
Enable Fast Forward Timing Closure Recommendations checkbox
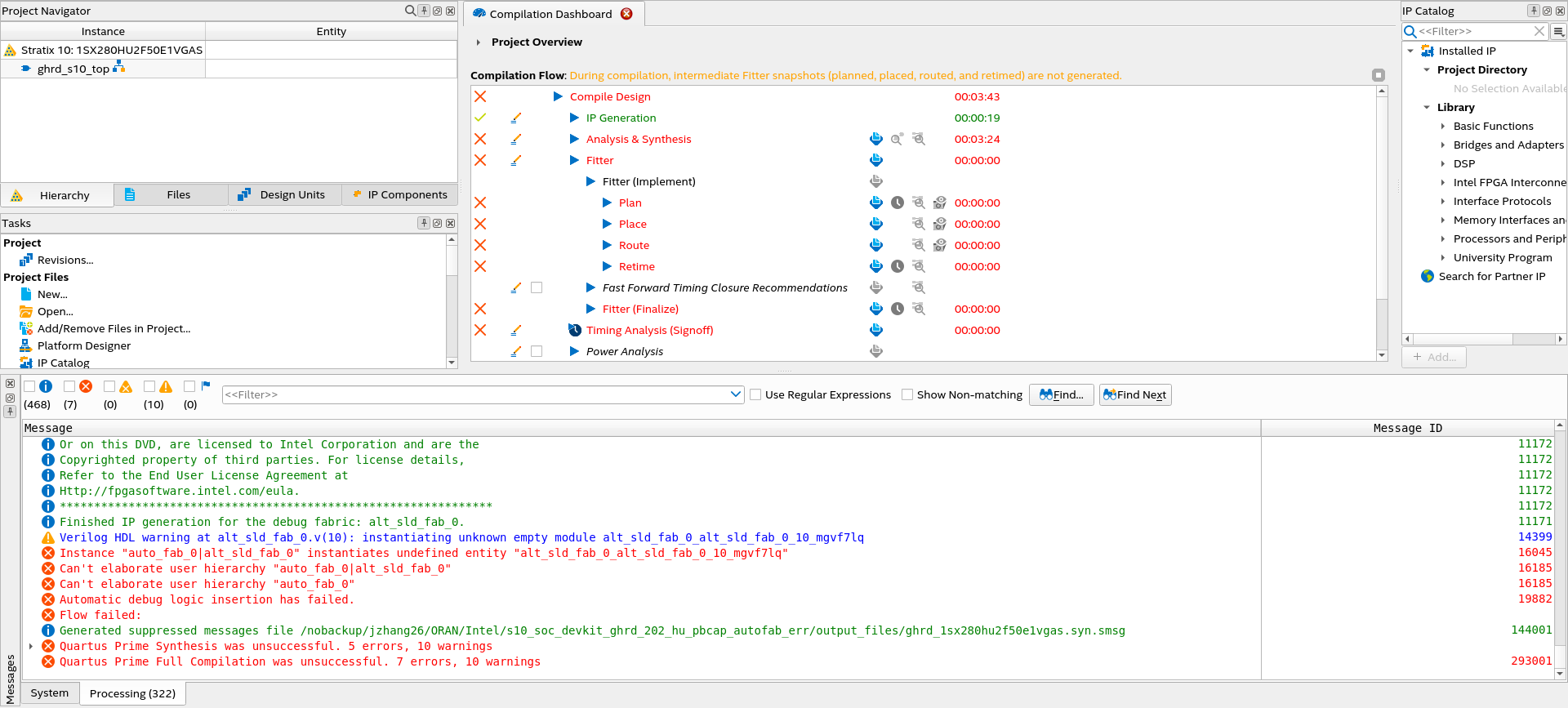click(537, 287)
